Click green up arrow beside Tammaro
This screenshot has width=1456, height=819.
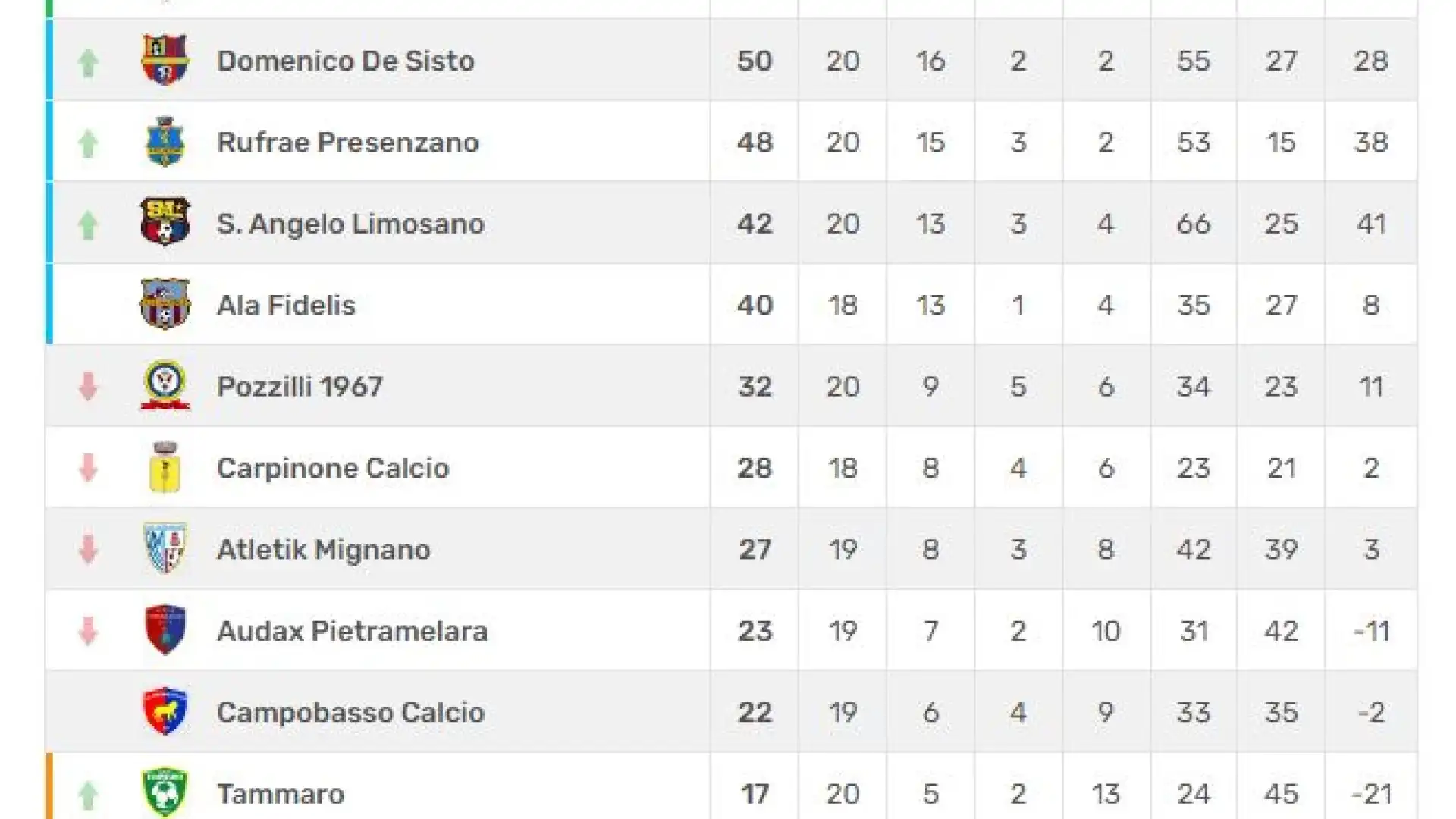tap(88, 795)
